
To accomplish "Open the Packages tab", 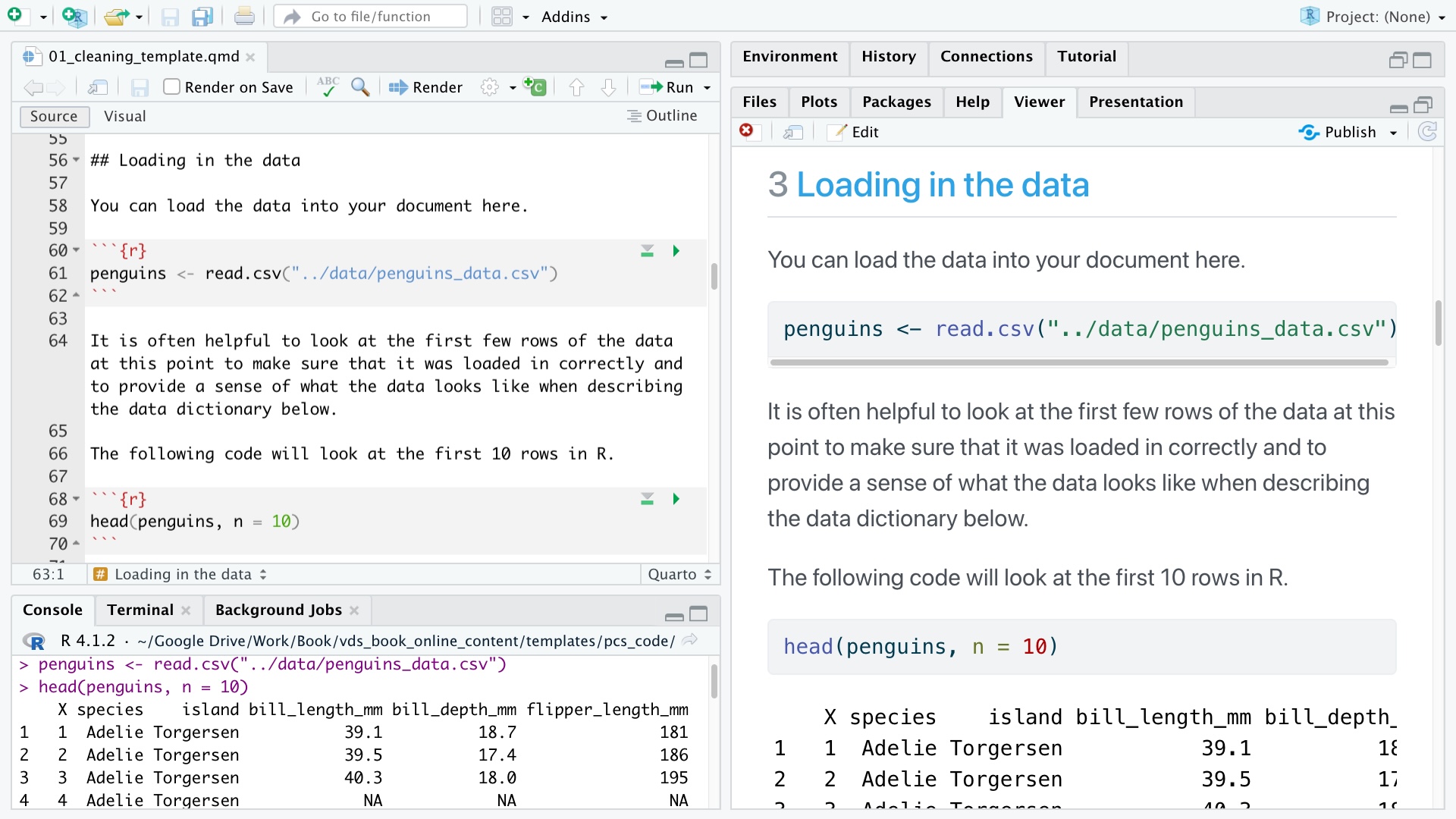I will [x=896, y=102].
